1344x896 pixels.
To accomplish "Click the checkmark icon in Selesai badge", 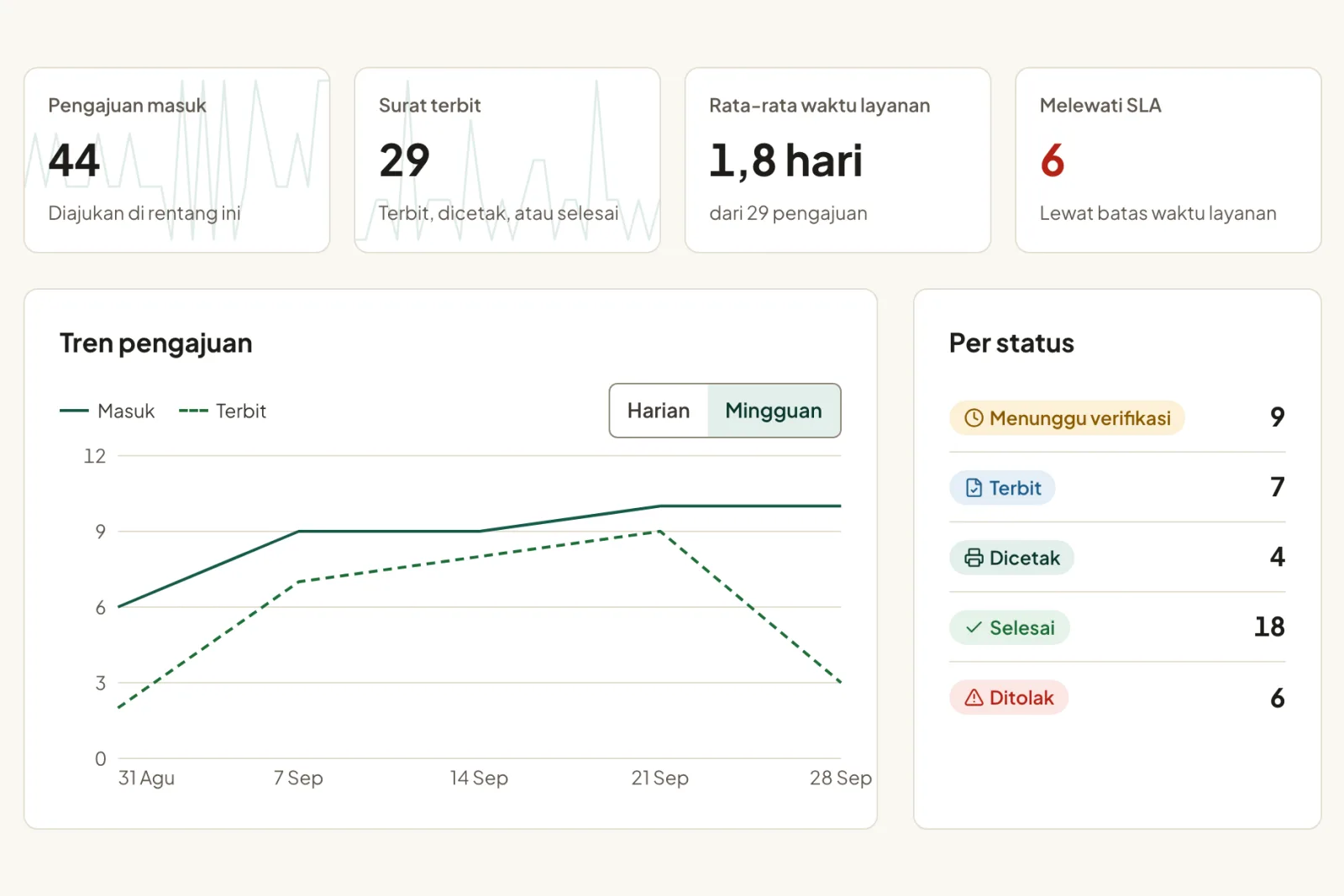I will pos(974,627).
